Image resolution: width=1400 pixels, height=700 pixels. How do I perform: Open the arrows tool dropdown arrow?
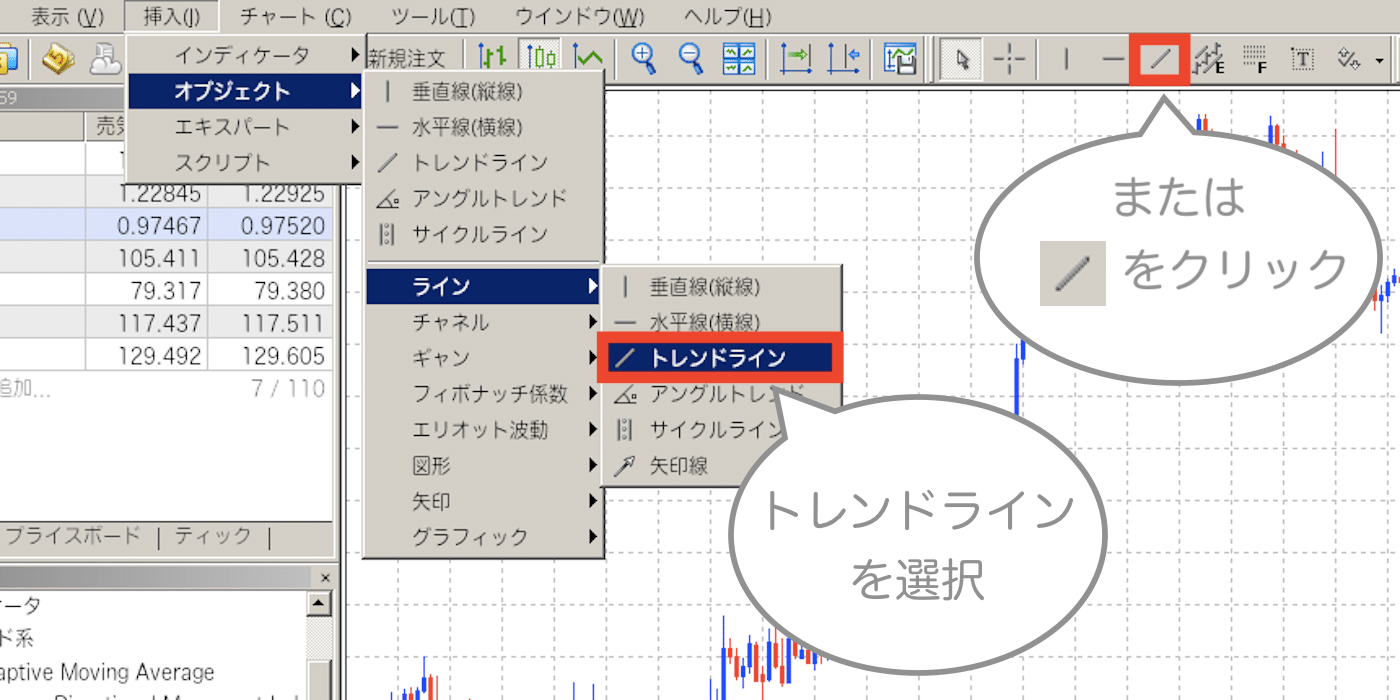pos(1379,61)
